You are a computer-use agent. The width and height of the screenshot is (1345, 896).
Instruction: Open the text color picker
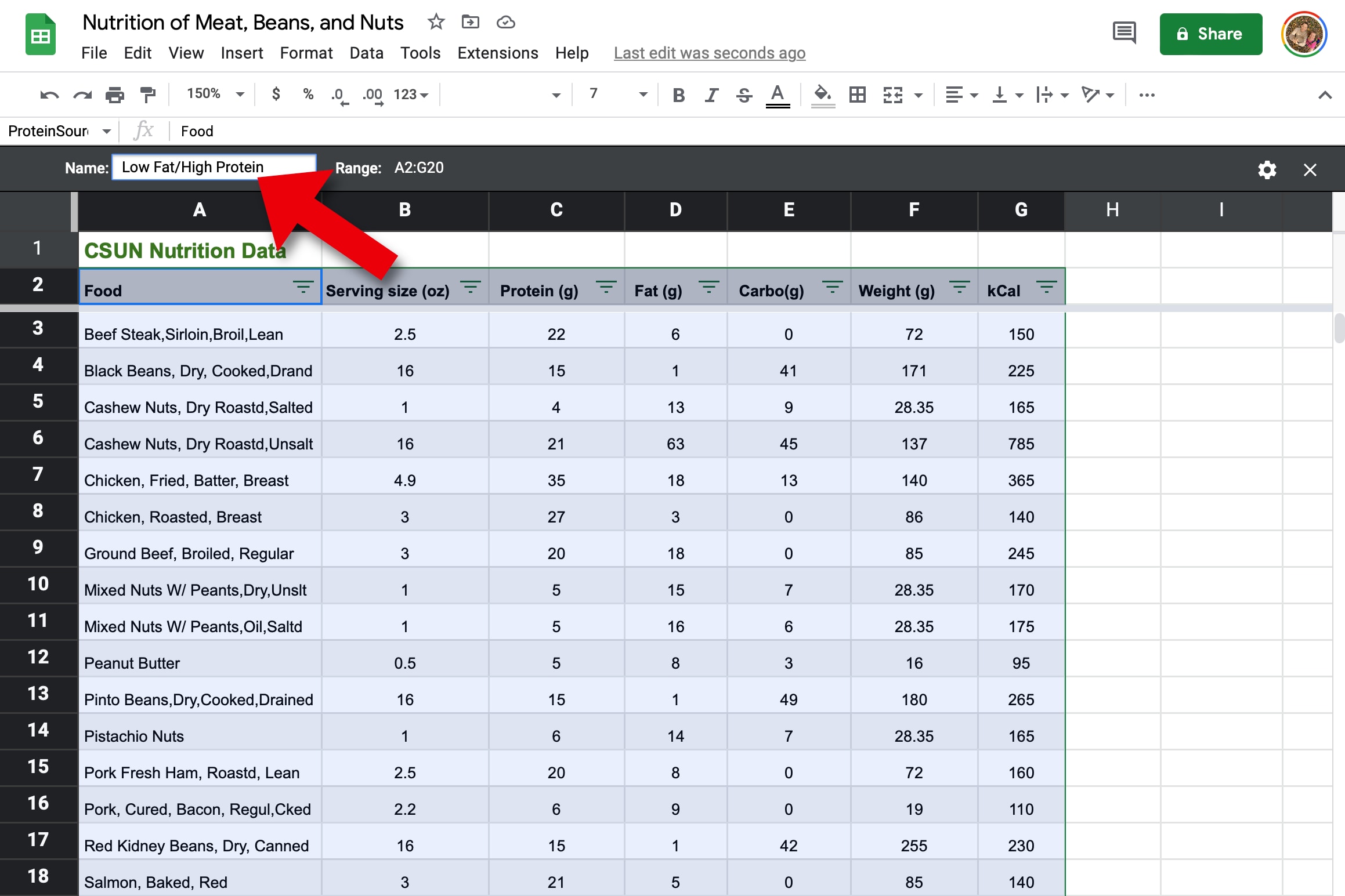(x=778, y=96)
